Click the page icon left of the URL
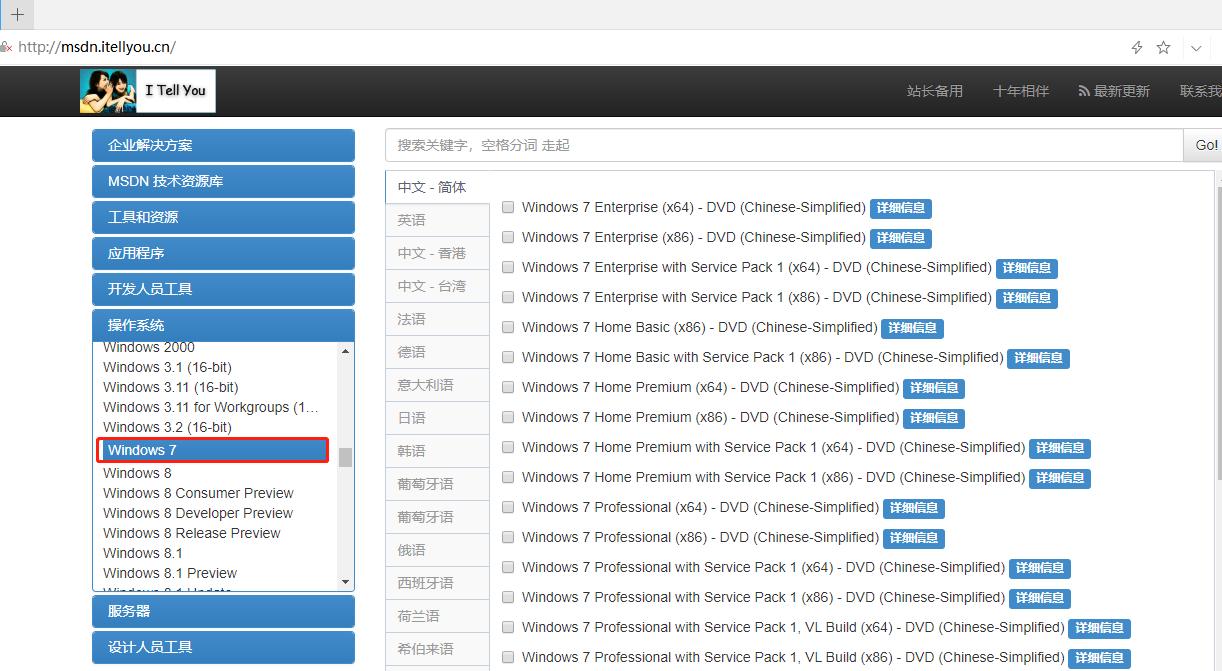 pos(8,46)
